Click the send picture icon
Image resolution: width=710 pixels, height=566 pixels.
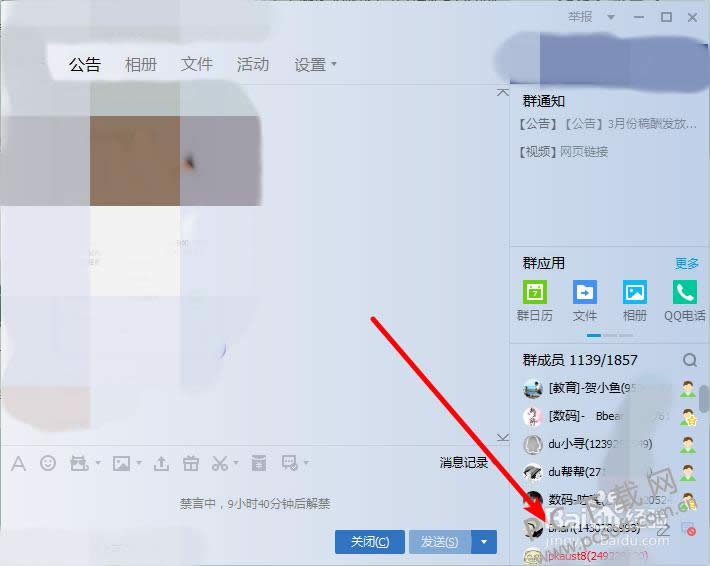tap(121, 463)
